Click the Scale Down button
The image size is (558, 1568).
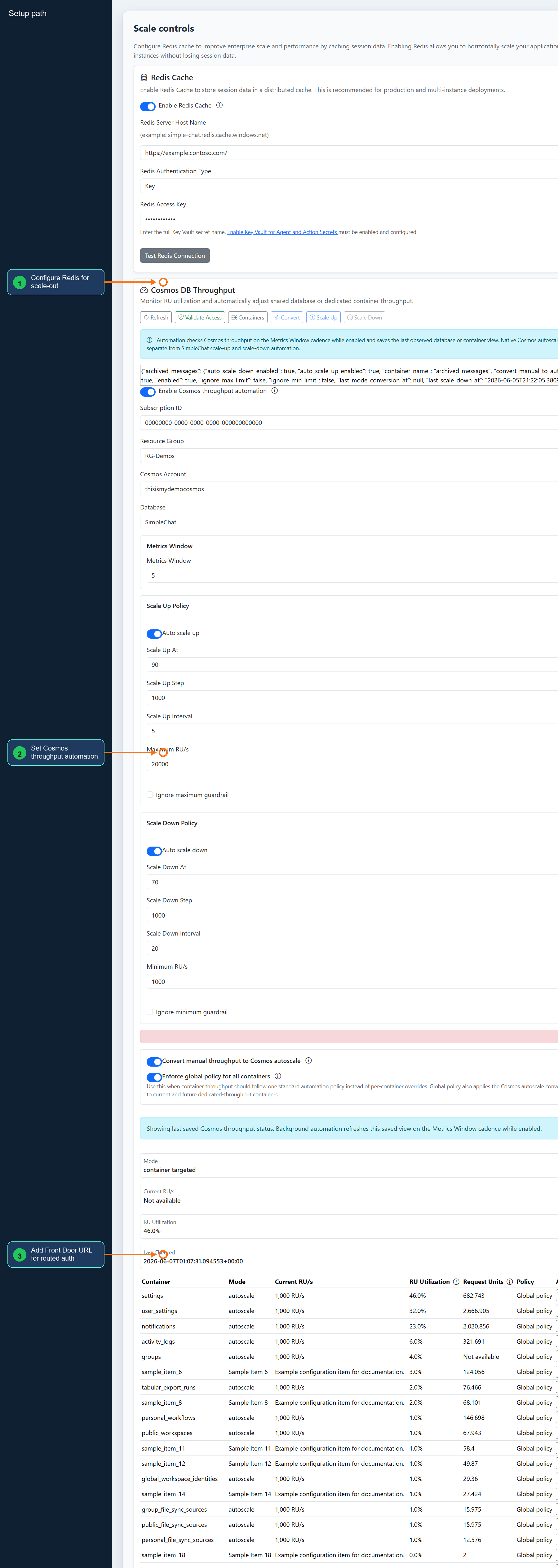364,318
